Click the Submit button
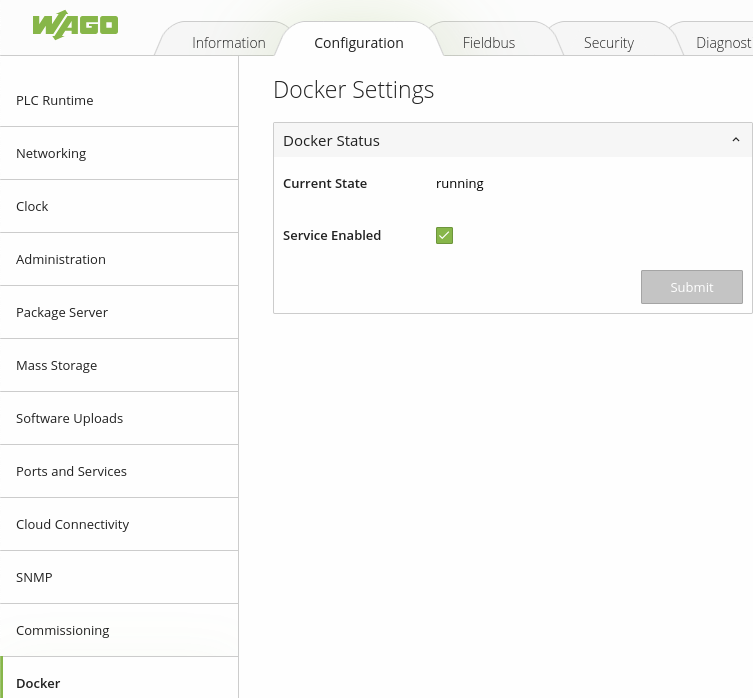Image resolution: width=753 pixels, height=698 pixels. [692, 287]
